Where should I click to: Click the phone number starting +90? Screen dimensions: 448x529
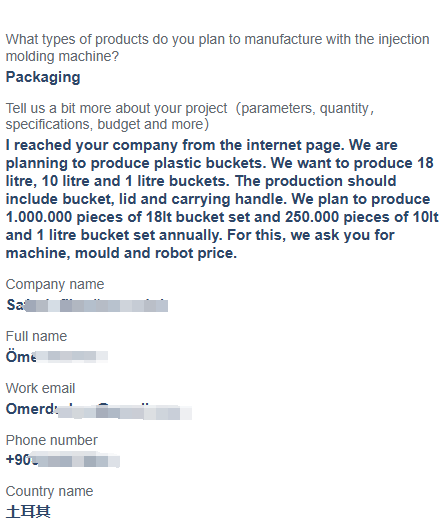click(x=63, y=460)
